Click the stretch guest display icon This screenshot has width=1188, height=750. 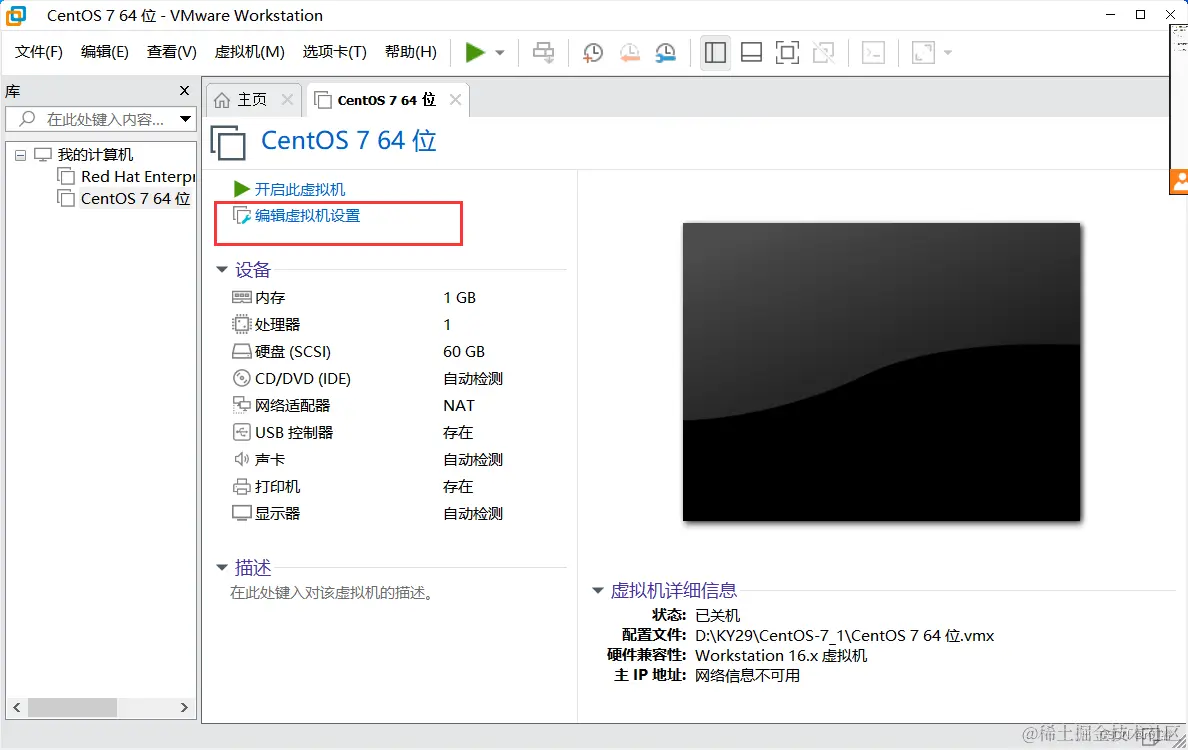(x=923, y=52)
